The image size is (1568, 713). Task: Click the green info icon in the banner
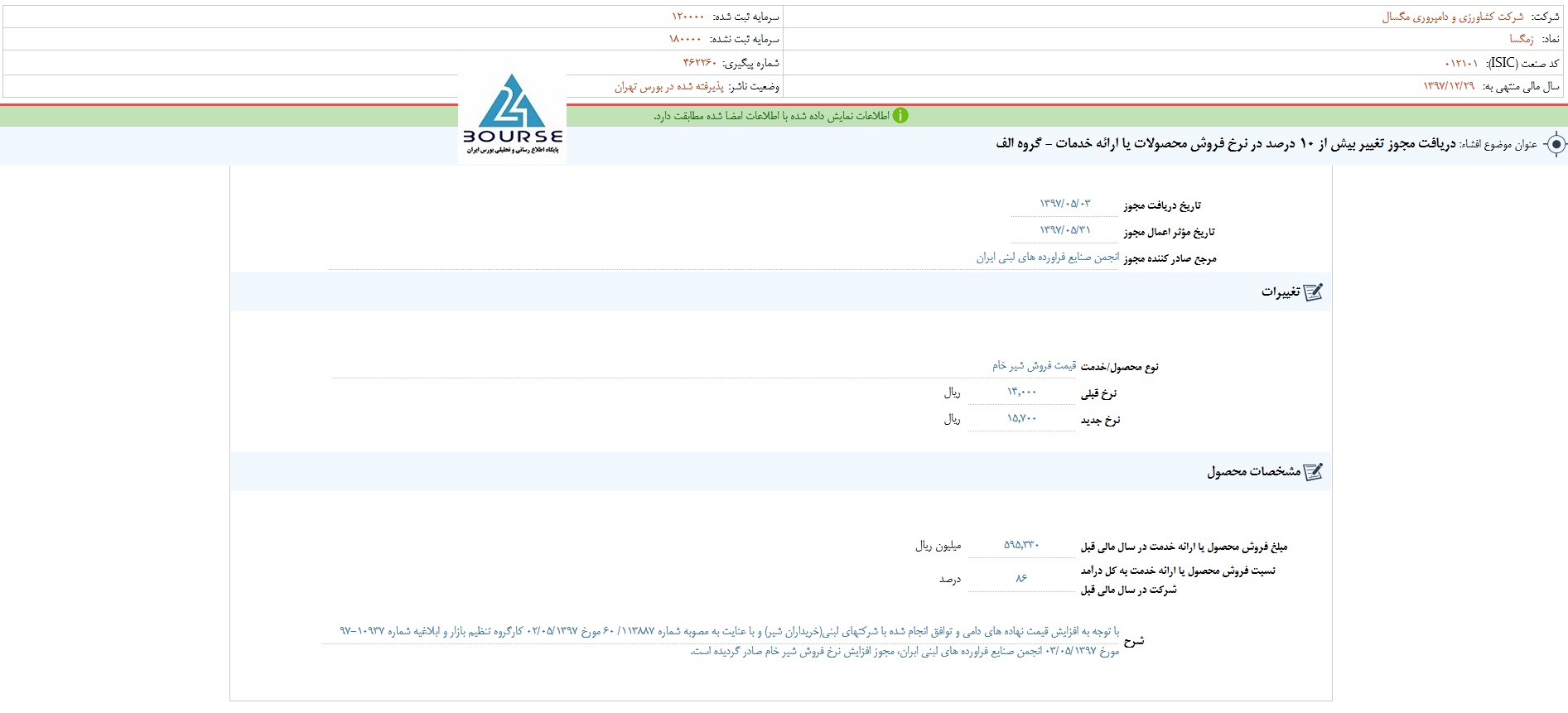click(900, 116)
